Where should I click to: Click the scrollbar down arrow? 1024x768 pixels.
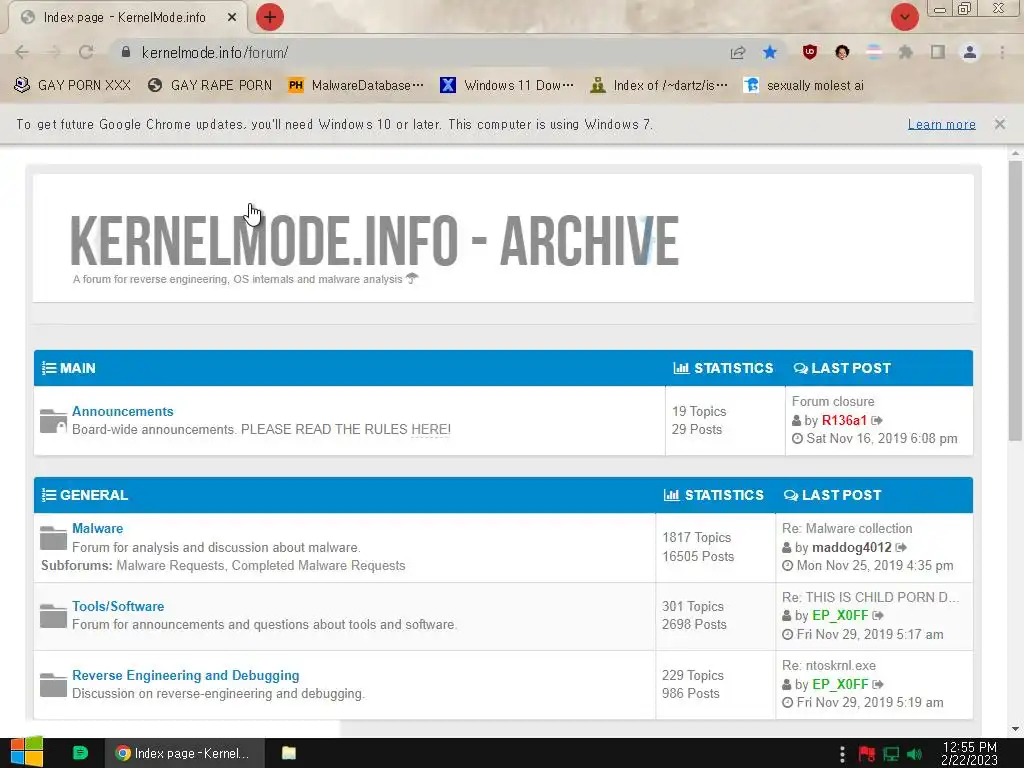(1015, 729)
